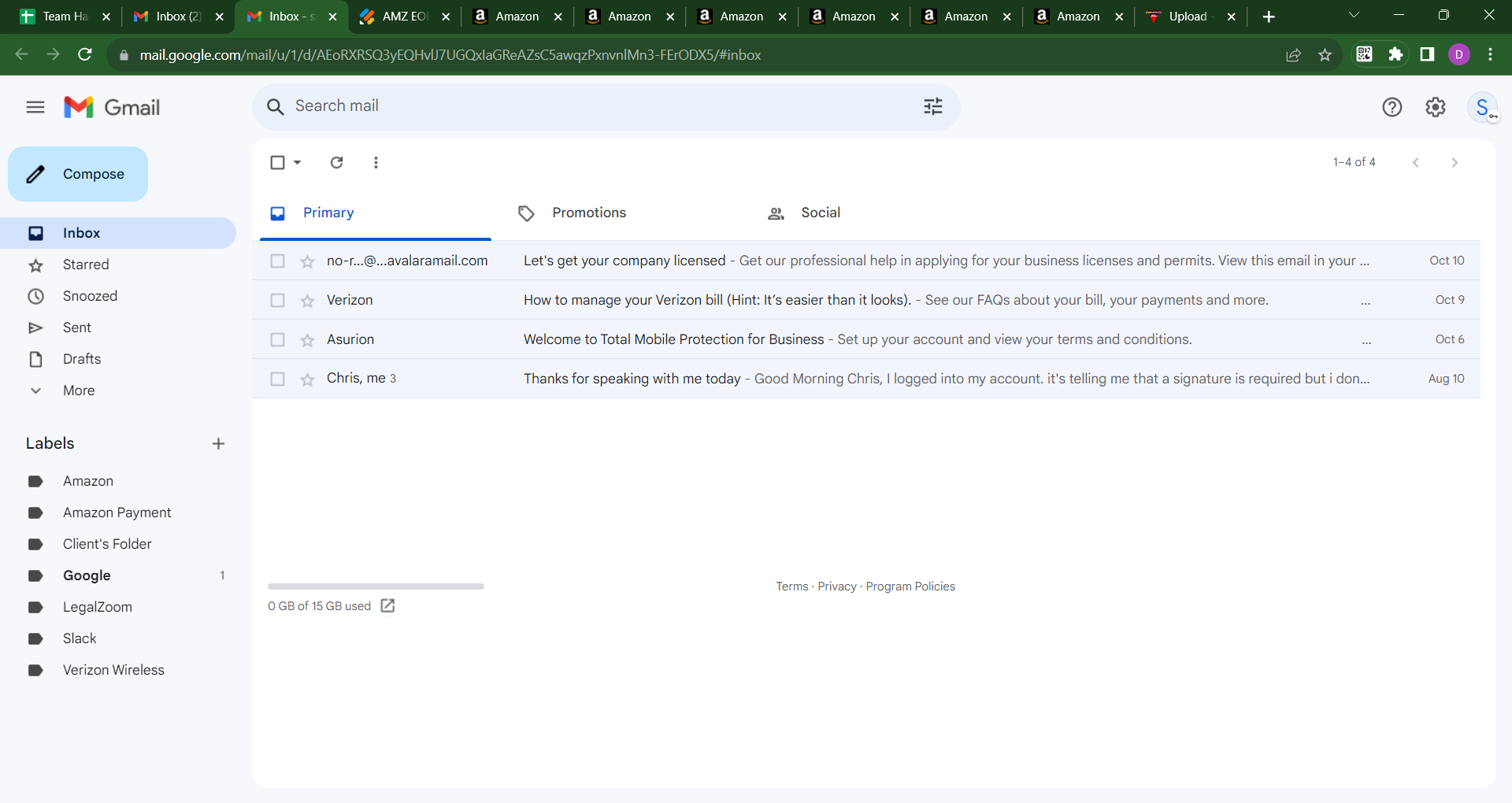Select the Chris, me conversation checkbox
The width and height of the screenshot is (1512, 803).
point(277,379)
